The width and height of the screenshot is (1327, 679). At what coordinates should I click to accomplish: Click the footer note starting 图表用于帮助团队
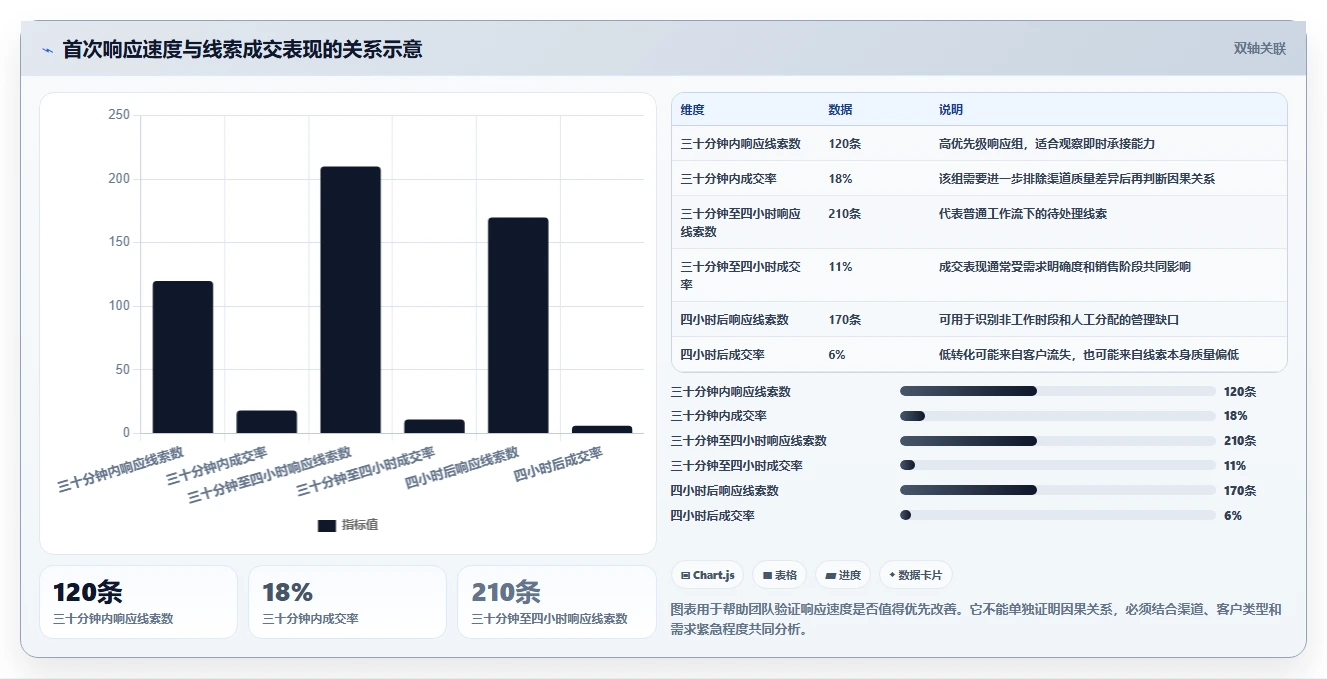[x=976, y=619]
